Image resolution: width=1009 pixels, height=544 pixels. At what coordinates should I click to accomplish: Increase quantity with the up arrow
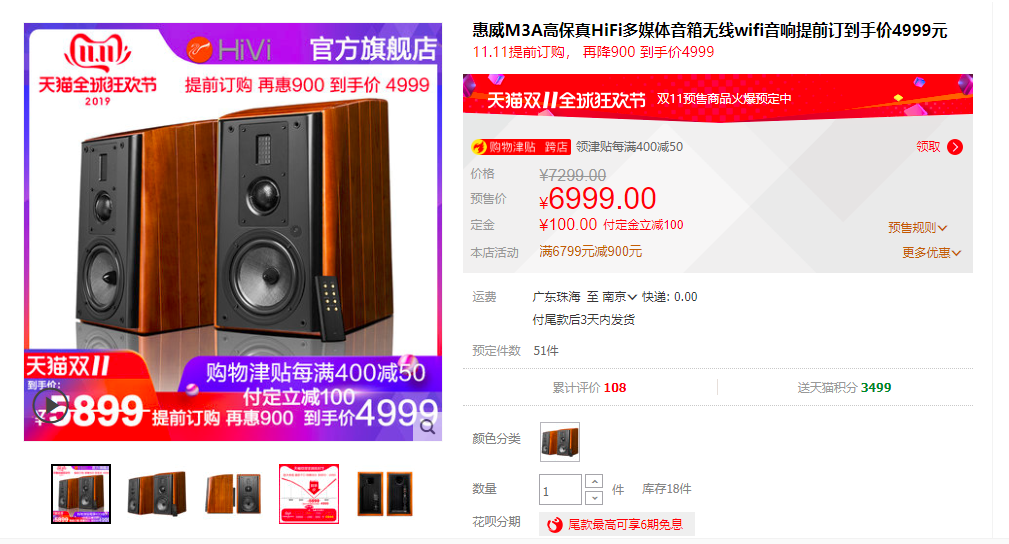point(595,481)
